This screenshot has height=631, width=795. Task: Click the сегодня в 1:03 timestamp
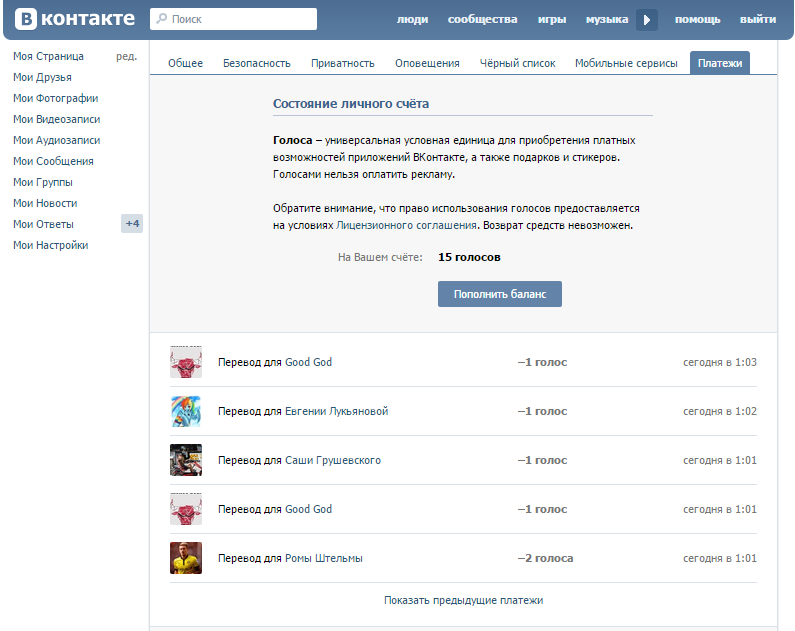point(719,362)
